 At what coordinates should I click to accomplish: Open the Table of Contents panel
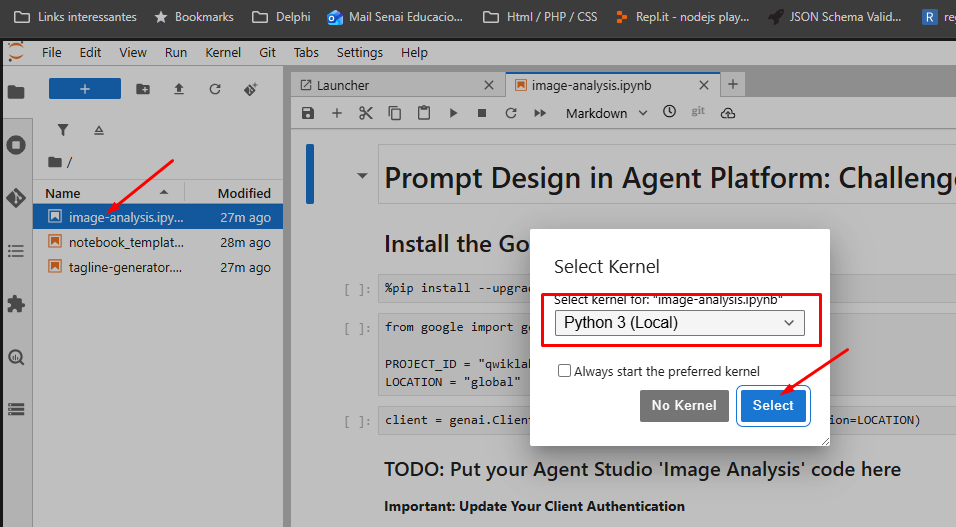[16, 251]
